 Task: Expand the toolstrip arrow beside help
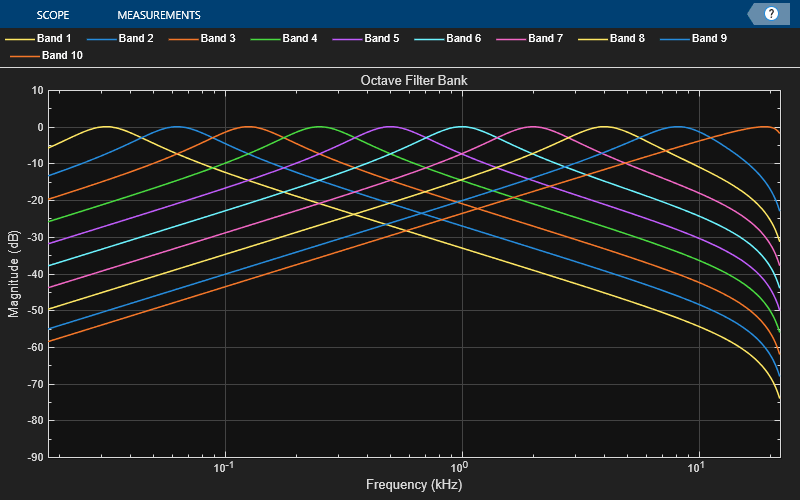754,14
